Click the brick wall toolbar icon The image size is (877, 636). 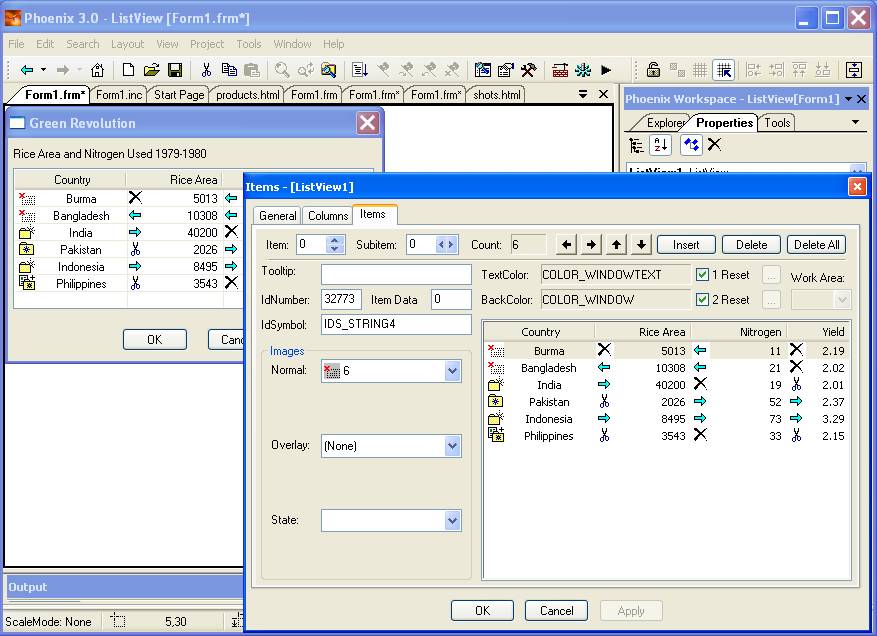(560, 70)
